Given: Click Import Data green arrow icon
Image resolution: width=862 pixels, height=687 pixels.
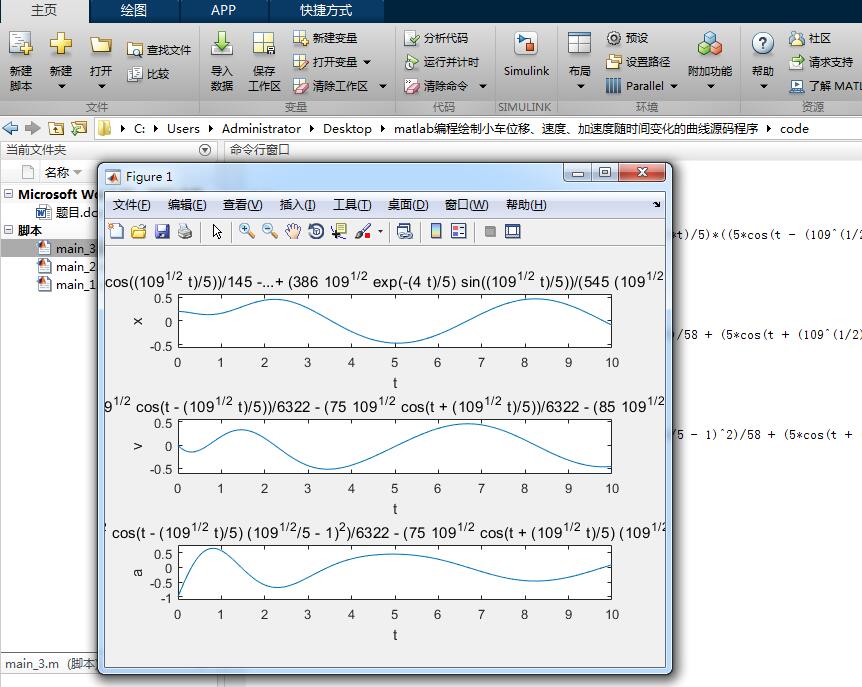Looking at the screenshot, I should tap(222, 43).
